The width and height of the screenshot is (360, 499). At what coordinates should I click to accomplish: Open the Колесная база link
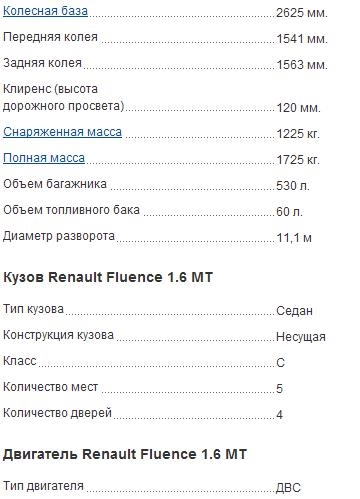pyautogui.click(x=45, y=11)
